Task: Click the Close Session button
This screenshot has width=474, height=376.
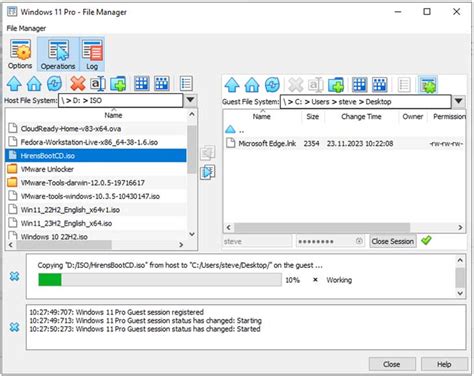Action: pos(393,241)
